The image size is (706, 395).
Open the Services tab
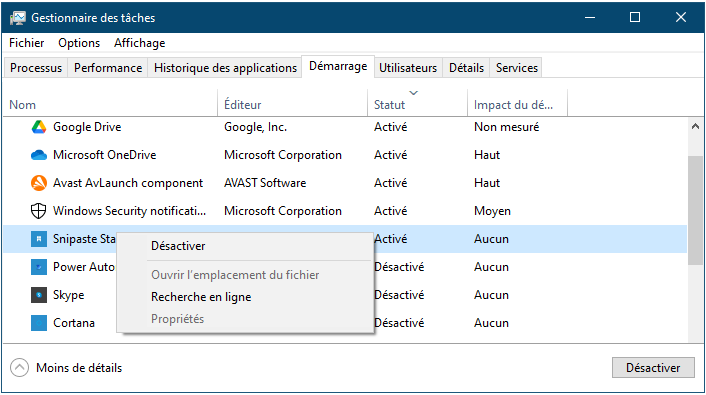pos(516,68)
